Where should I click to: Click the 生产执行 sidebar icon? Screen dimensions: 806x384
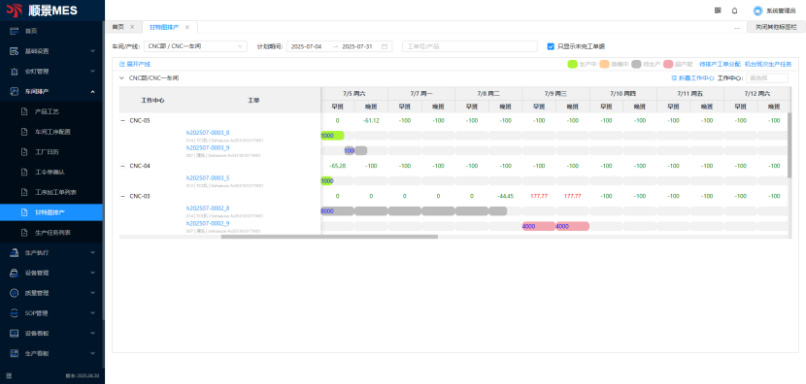(x=15, y=252)
